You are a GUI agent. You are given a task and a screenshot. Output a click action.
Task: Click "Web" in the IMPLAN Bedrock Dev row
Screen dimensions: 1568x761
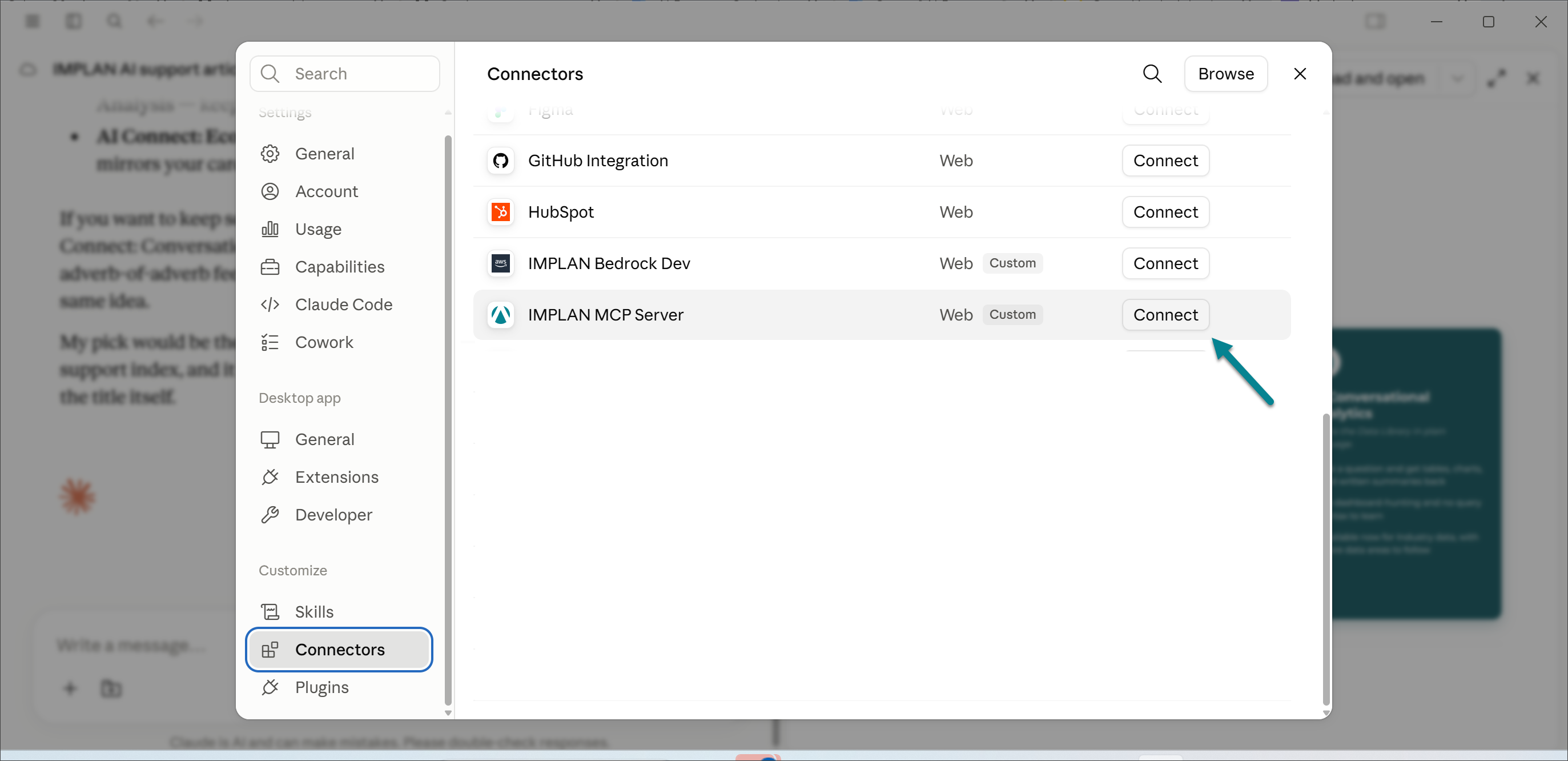[x=956, y=263]
